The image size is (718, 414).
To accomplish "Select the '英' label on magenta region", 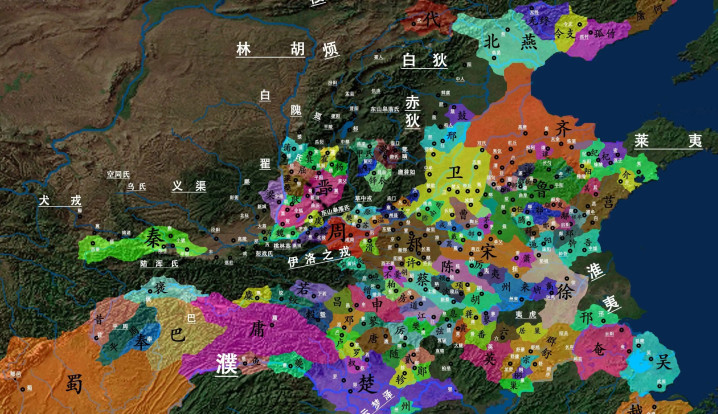I will pos(490,359).
